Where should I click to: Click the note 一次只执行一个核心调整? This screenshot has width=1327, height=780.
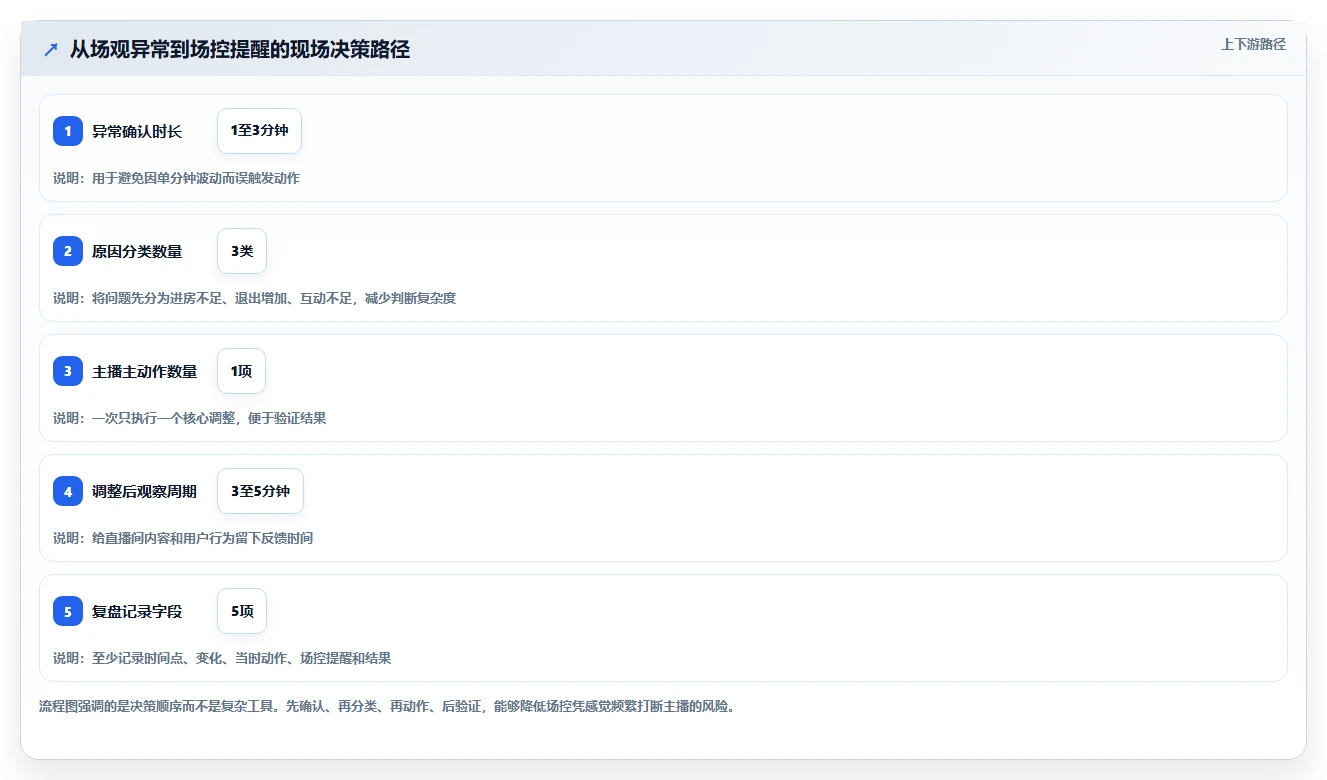point(189,418)
